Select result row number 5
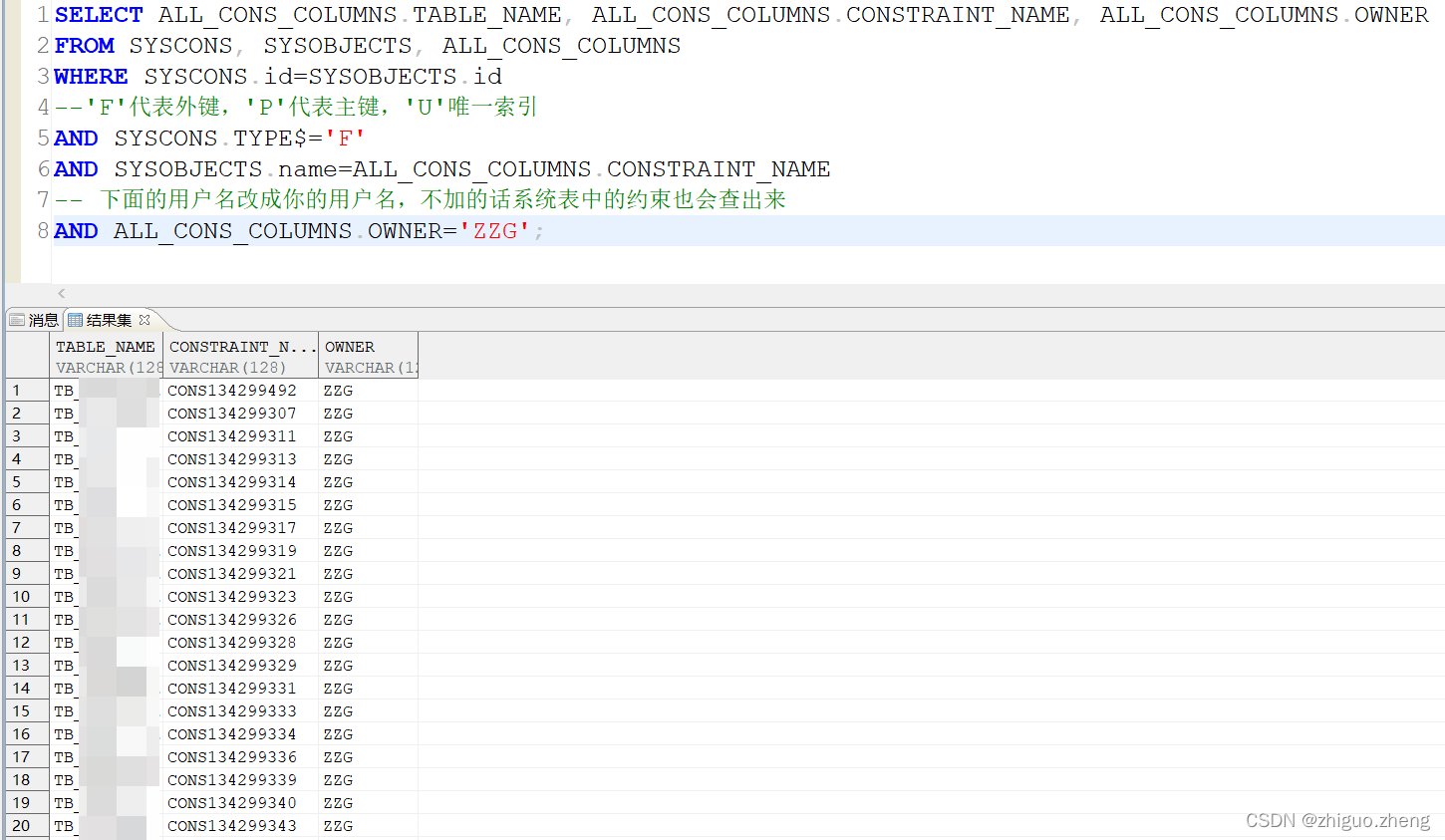The height and width of the screenshot is (840, 1445). point(27,482)
